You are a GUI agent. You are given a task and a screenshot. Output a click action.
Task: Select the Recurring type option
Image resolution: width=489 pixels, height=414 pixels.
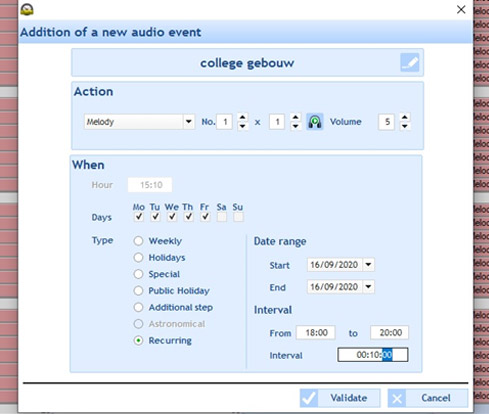(x=138, y=340)
